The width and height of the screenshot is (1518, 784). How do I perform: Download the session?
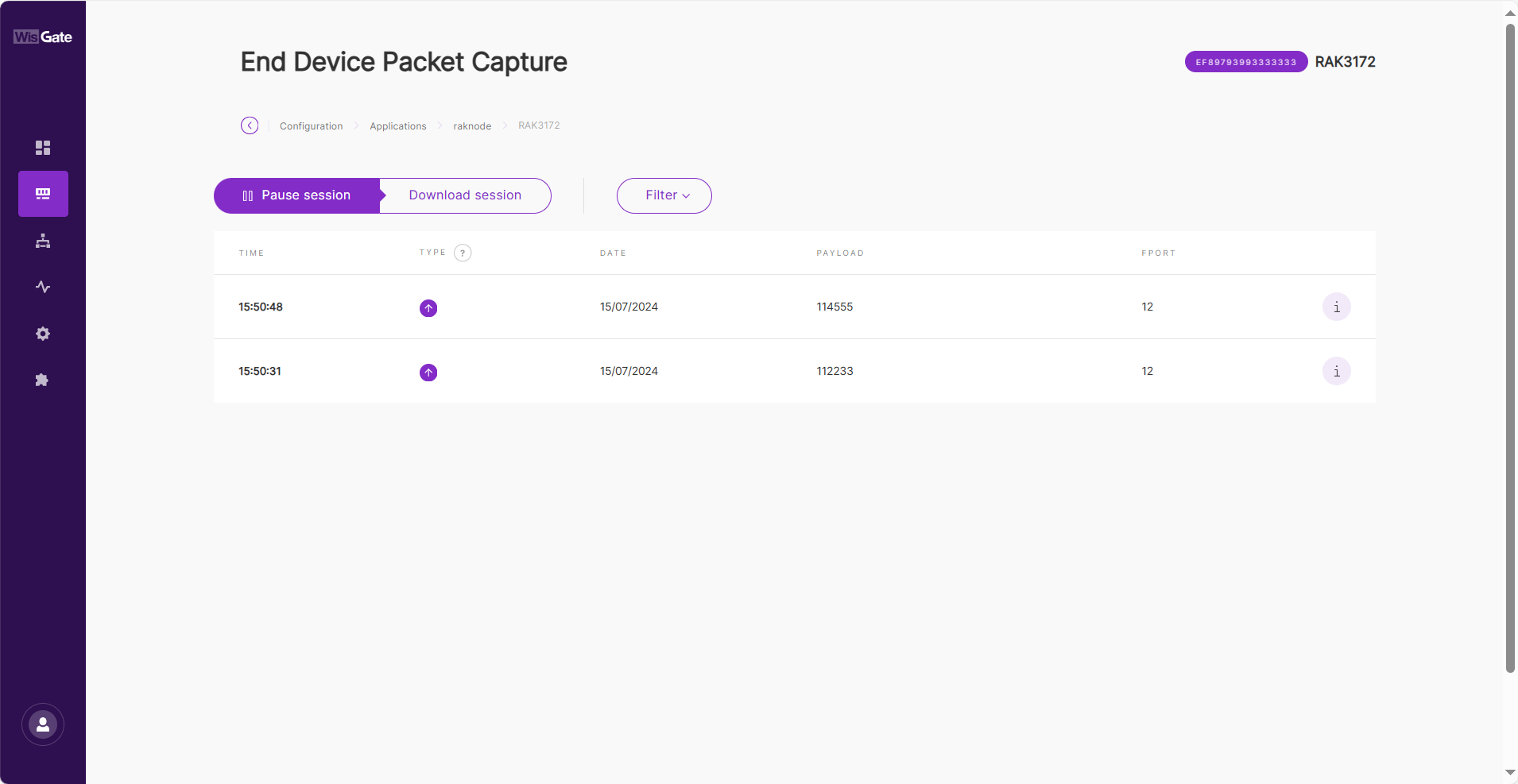click(465, 195)
